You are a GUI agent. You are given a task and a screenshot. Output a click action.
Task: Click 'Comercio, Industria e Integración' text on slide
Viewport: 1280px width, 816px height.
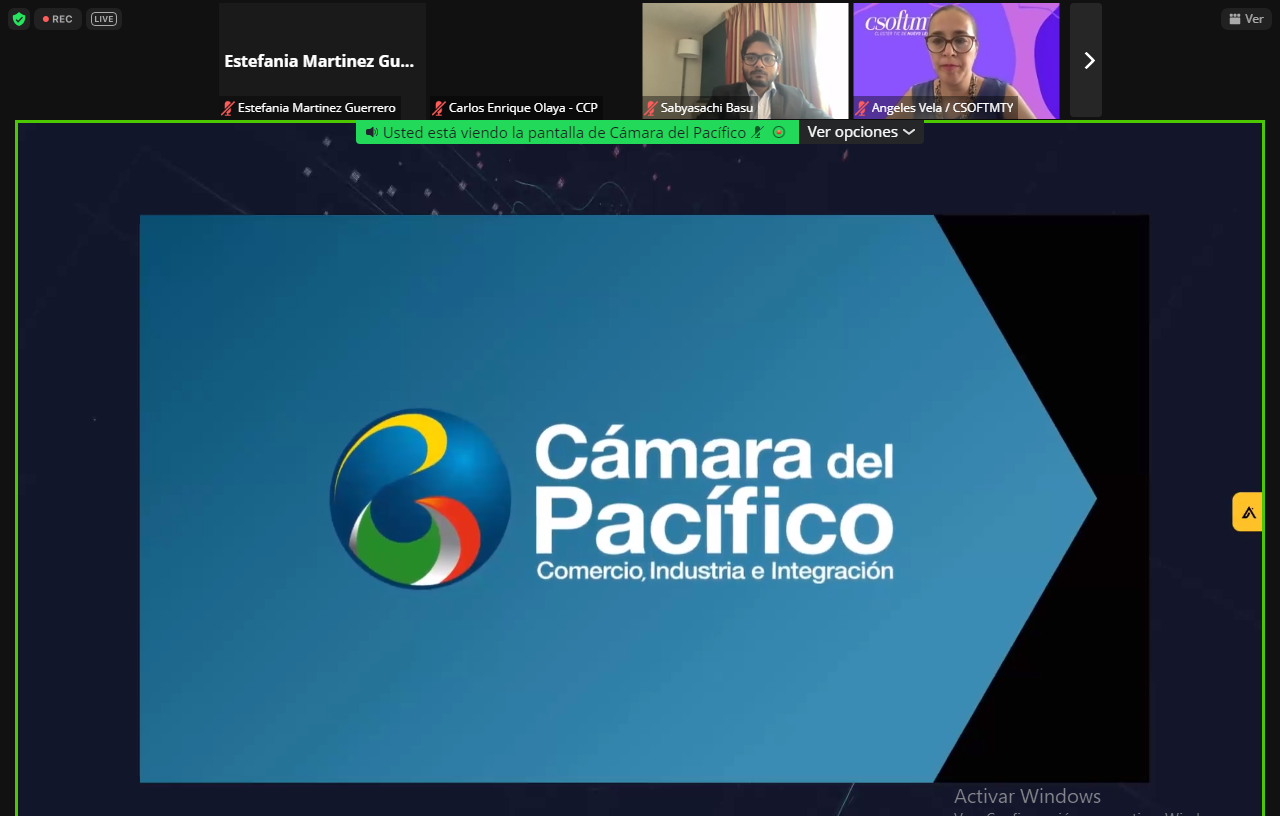(715, 571)
